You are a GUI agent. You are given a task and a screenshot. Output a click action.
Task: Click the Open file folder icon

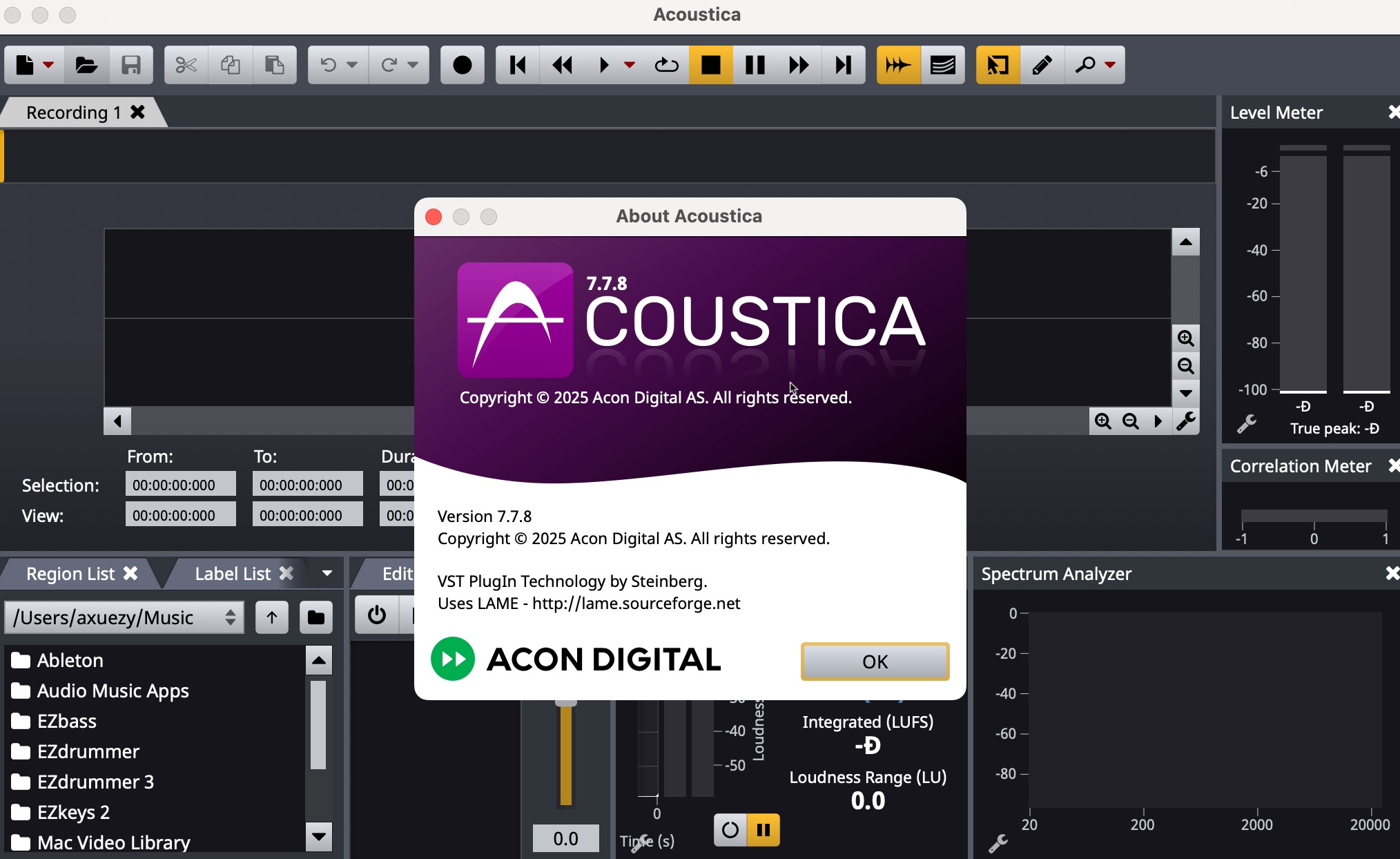pos(86,65)
